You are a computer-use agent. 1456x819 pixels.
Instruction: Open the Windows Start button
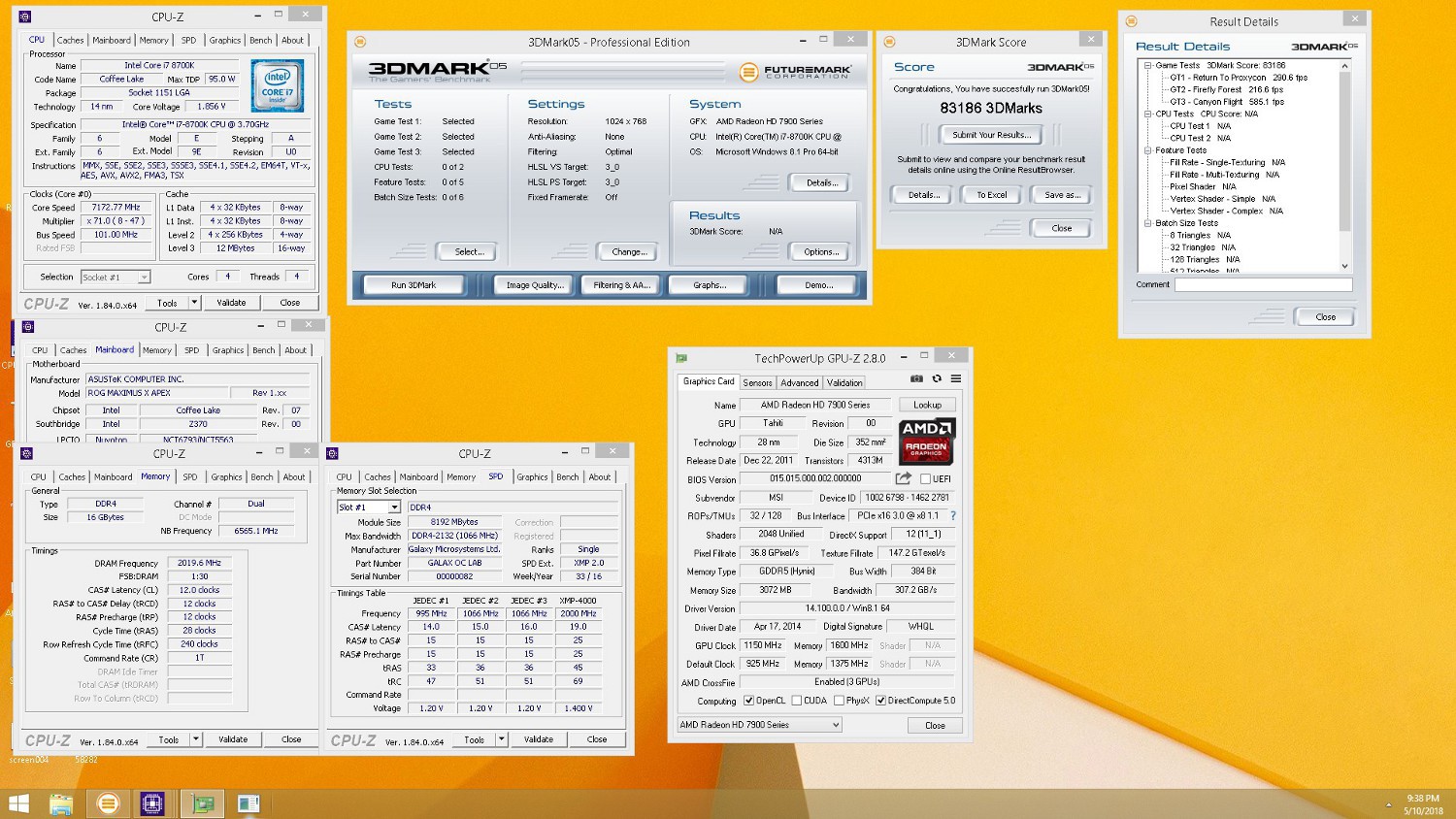18,803
